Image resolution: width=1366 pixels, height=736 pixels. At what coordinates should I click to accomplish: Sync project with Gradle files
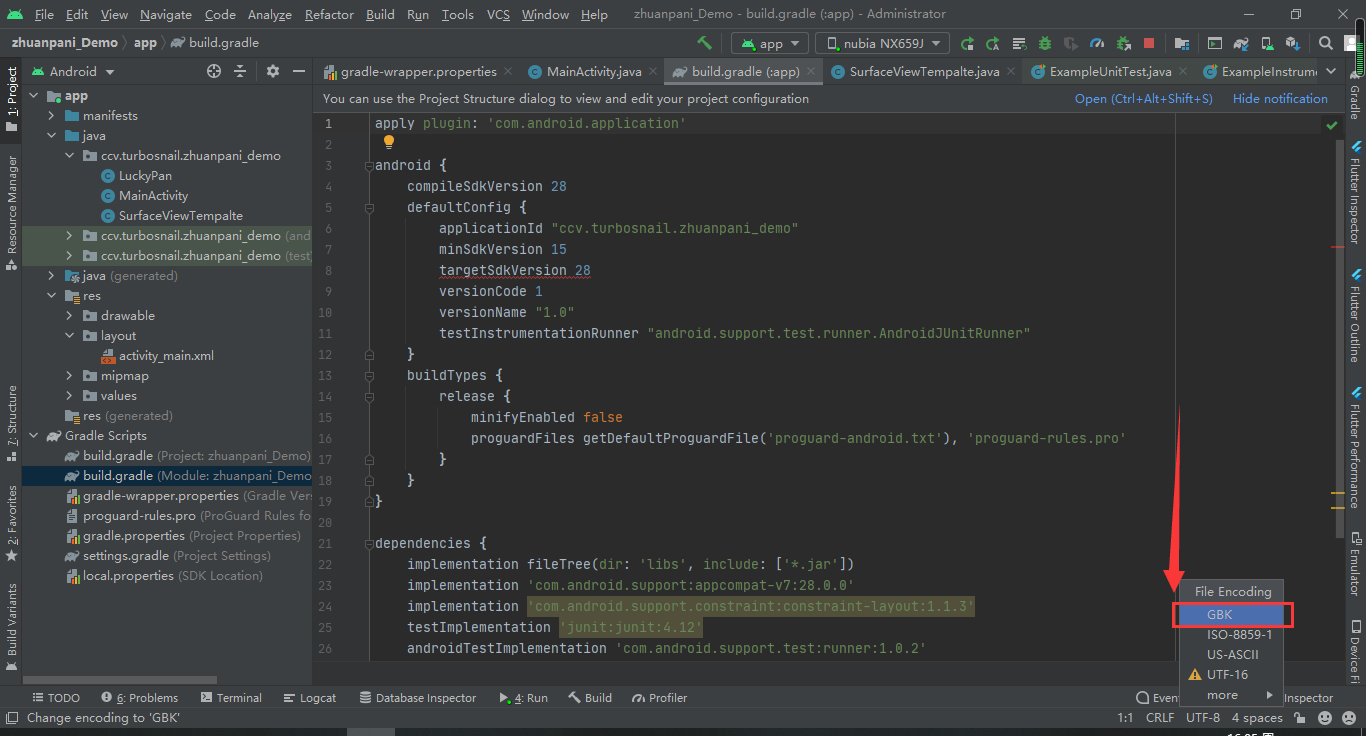[x=1240, y=44]
